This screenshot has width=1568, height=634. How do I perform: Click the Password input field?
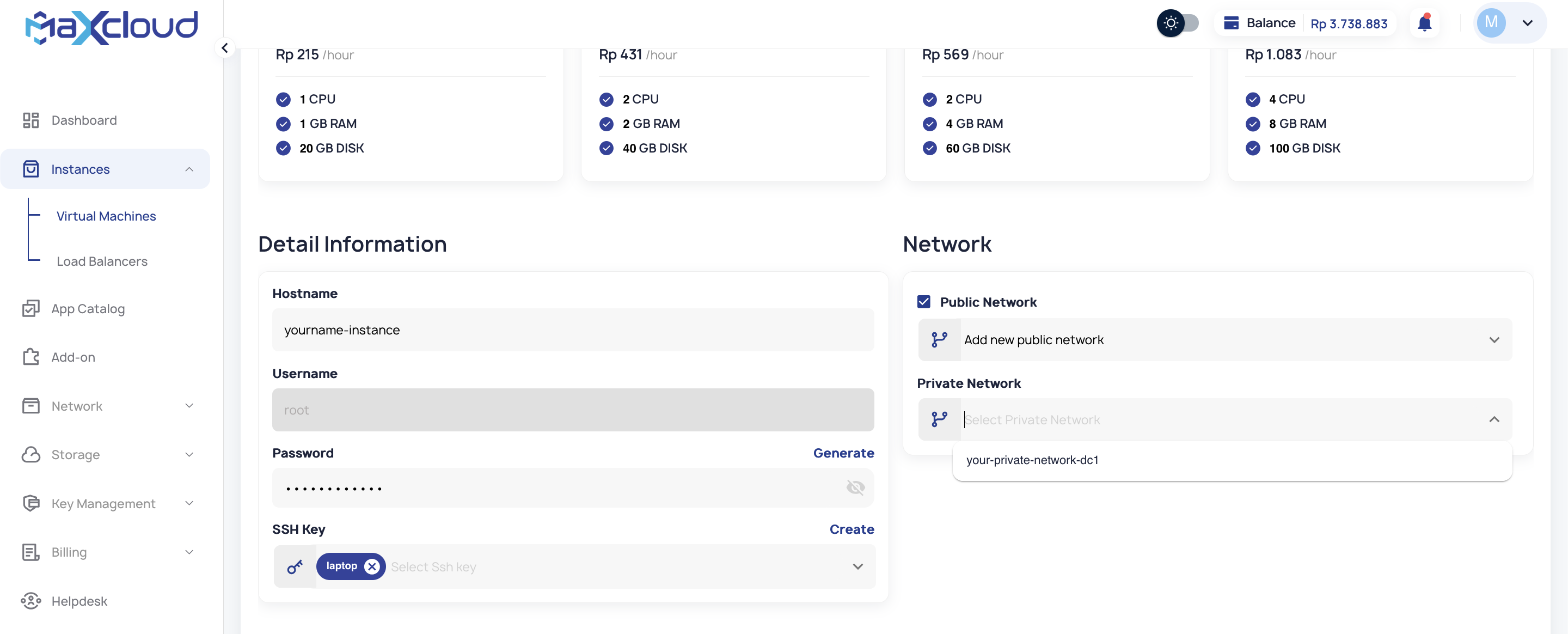click(573, 487)
